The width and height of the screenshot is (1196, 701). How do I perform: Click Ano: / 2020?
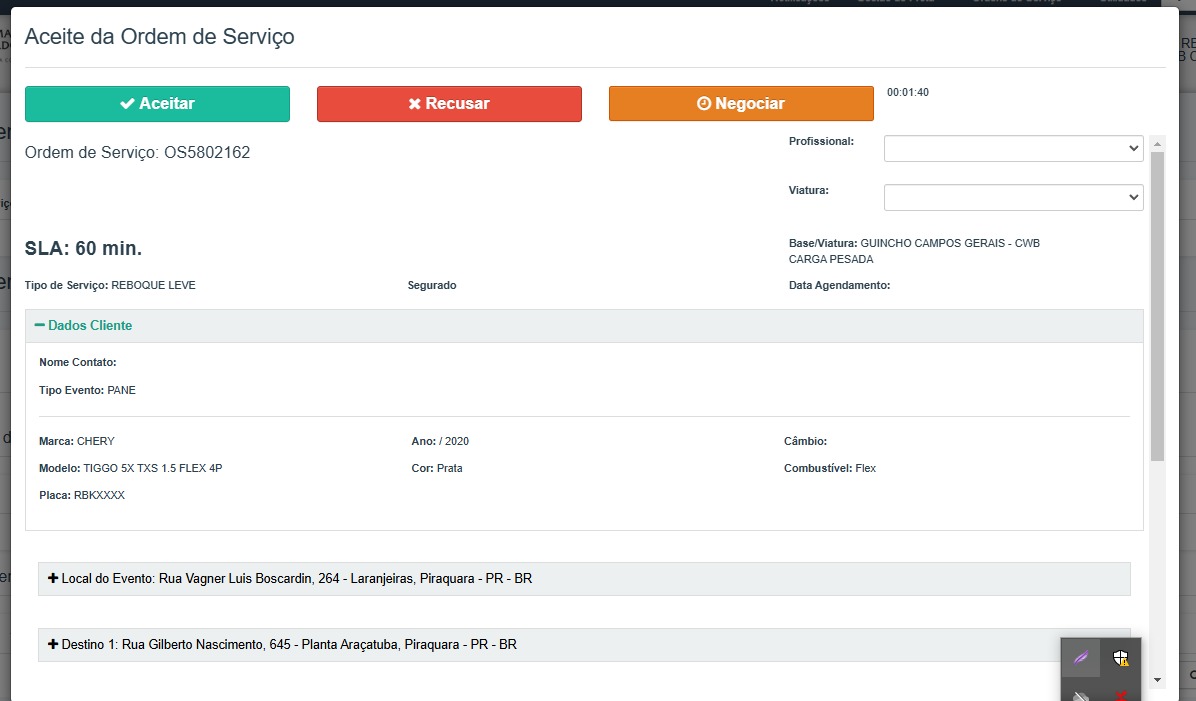(440, 442)
